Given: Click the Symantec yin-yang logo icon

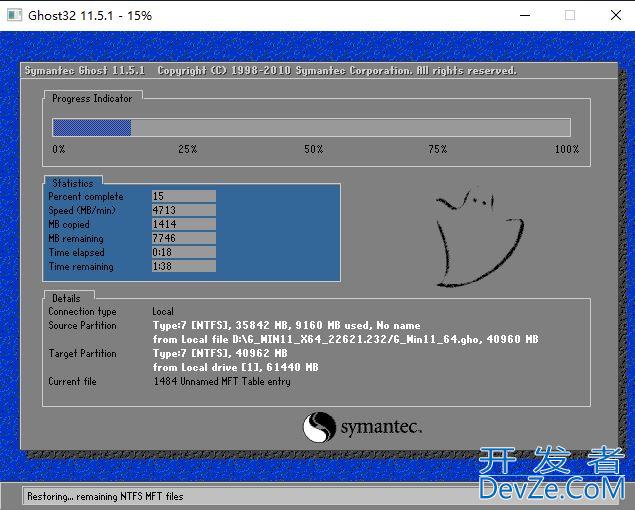Looking at the screenshot, I should coord(320,427).
